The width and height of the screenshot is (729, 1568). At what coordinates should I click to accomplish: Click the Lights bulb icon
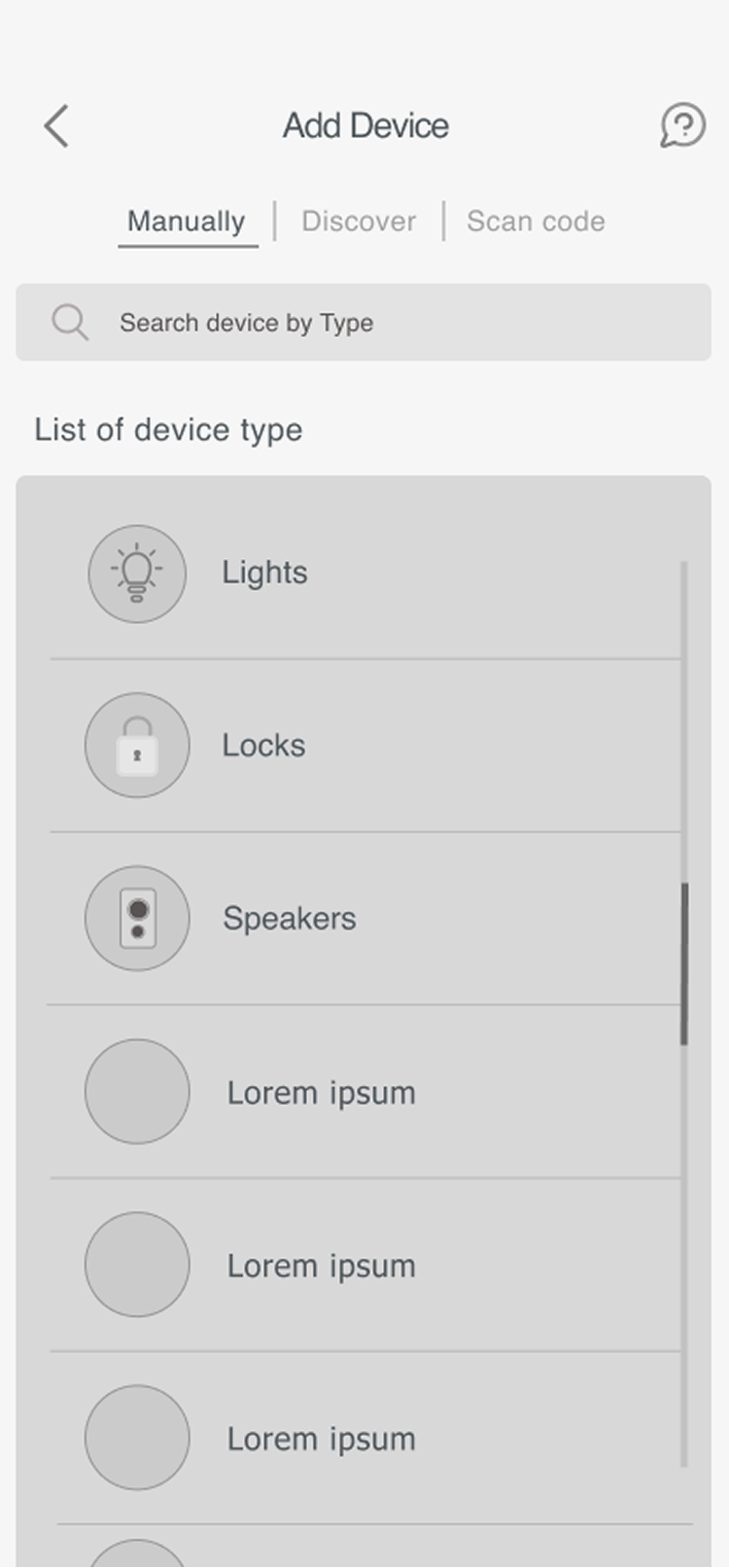pyautogui.click(x=137, y=574)
